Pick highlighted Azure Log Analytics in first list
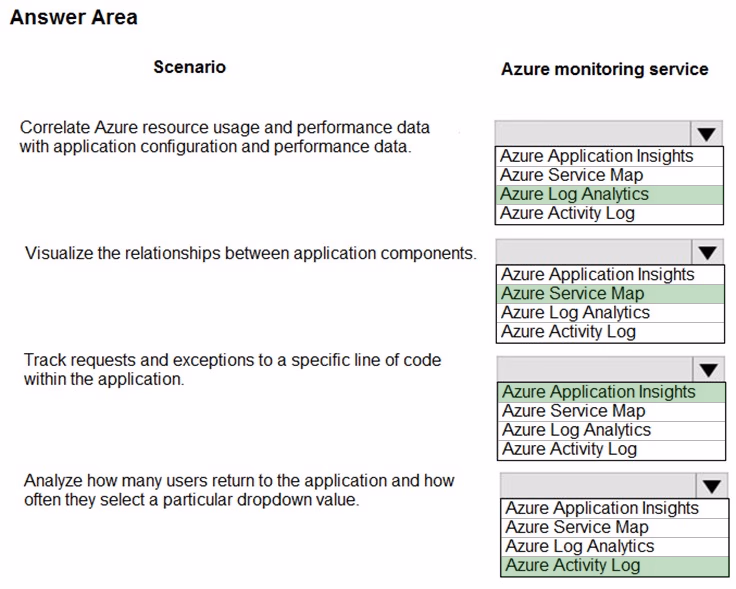The height and width of the screenshot is (589, 736). click(x=609, y=195)
